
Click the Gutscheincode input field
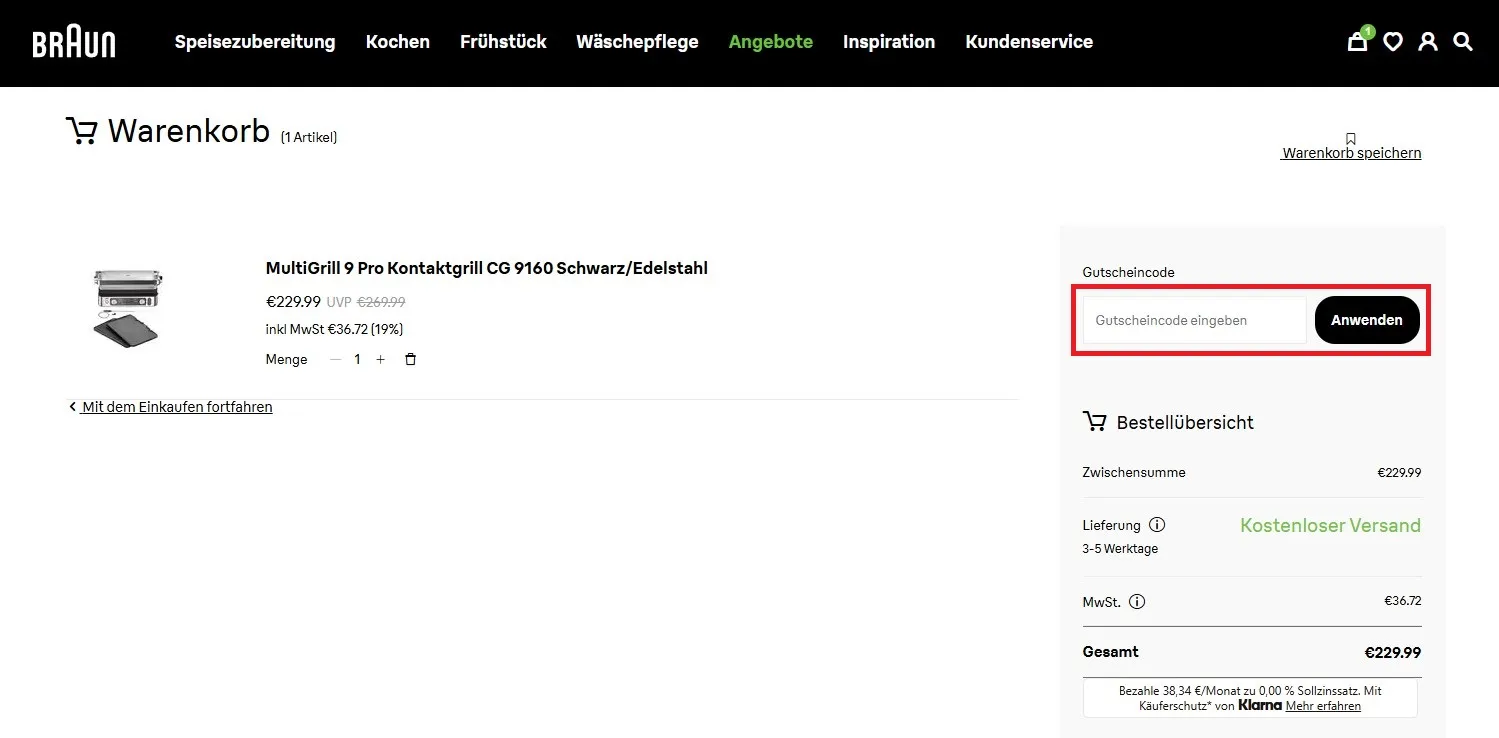(x=1193, y=319)
